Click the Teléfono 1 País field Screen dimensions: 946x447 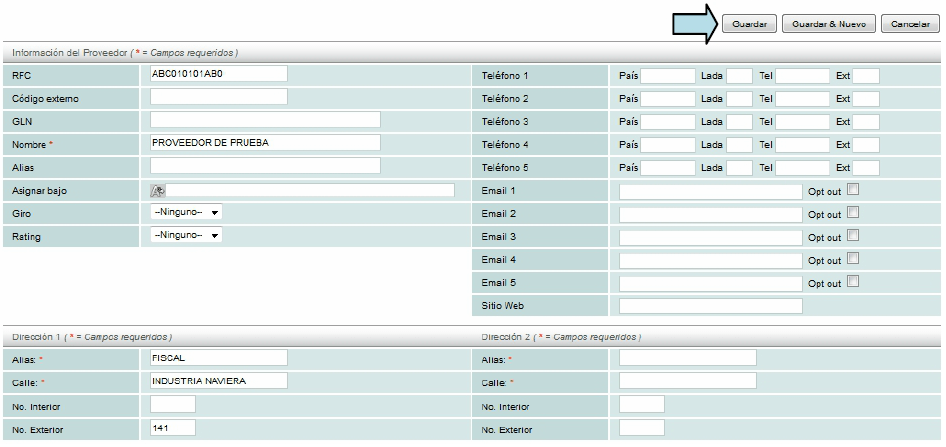click(x=667, y=76)
